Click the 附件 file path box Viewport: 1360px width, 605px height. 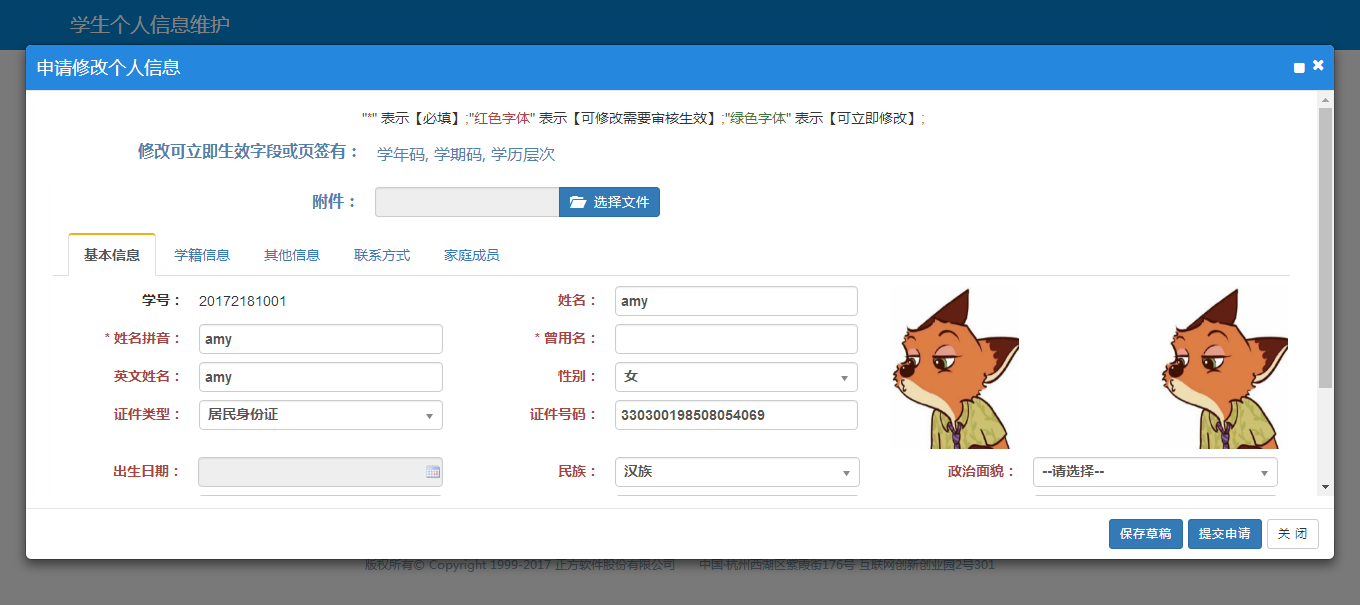(x=467, y=202)
